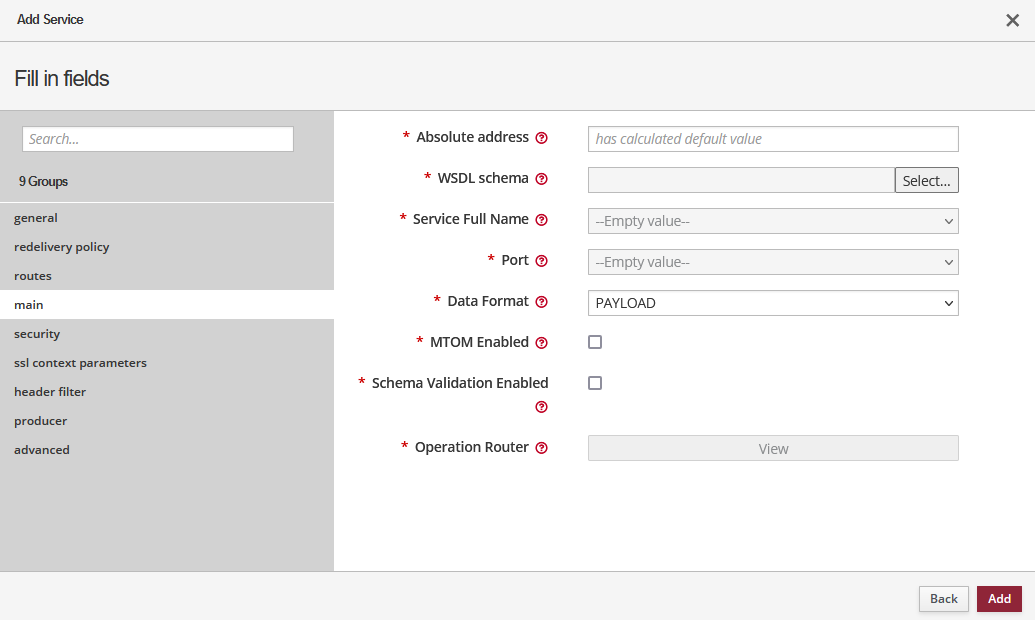Viewport: 1035px width, 620px height.
Task: Switch to the security group
Action: click(37, 334)
